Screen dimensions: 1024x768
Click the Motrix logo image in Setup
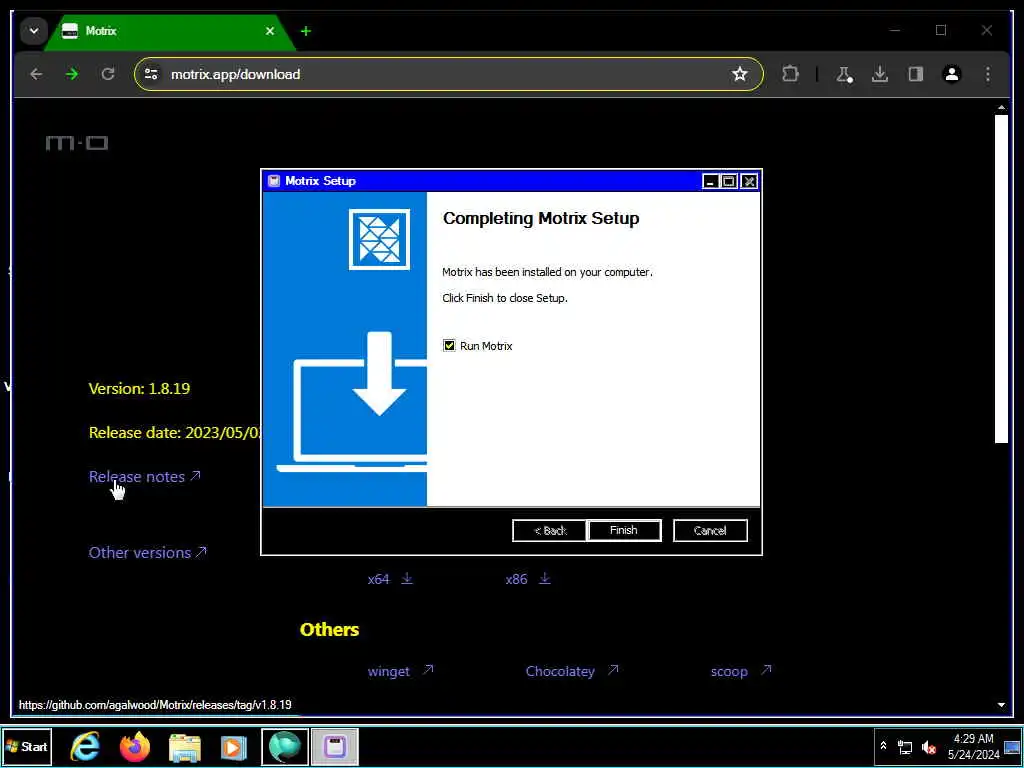[379, 239]
